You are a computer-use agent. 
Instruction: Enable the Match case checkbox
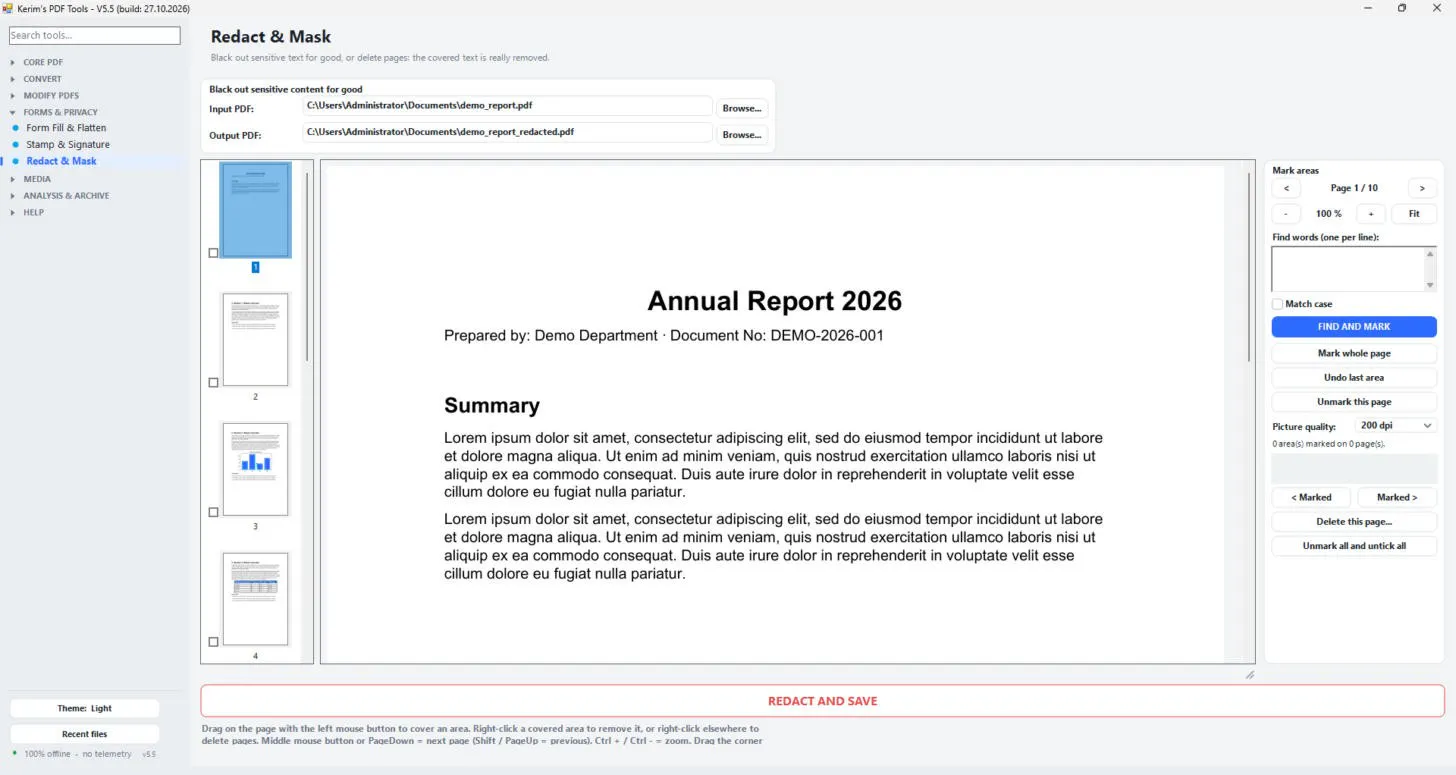1277,304
